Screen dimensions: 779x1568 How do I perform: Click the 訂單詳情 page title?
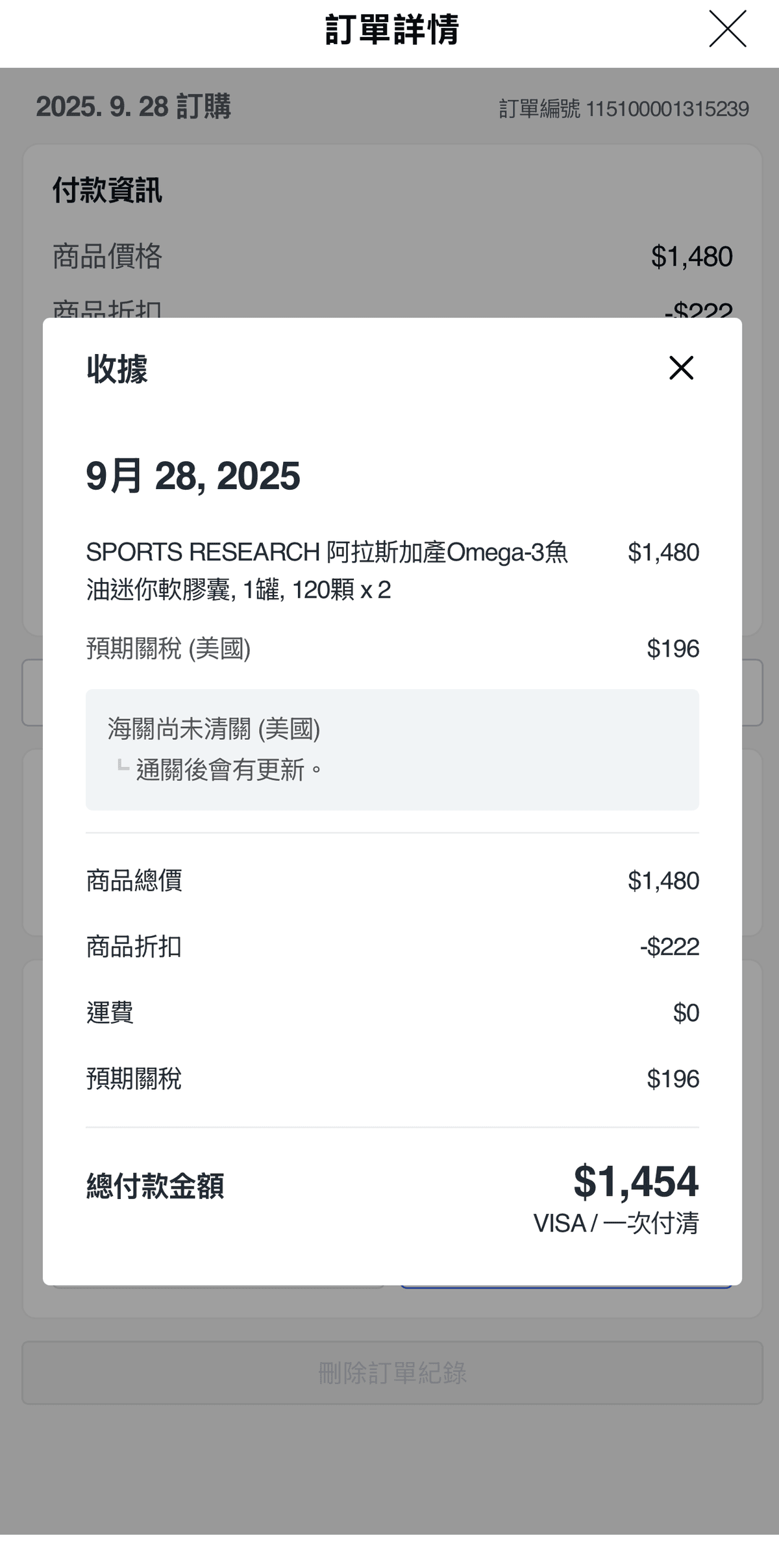point(392,30)
